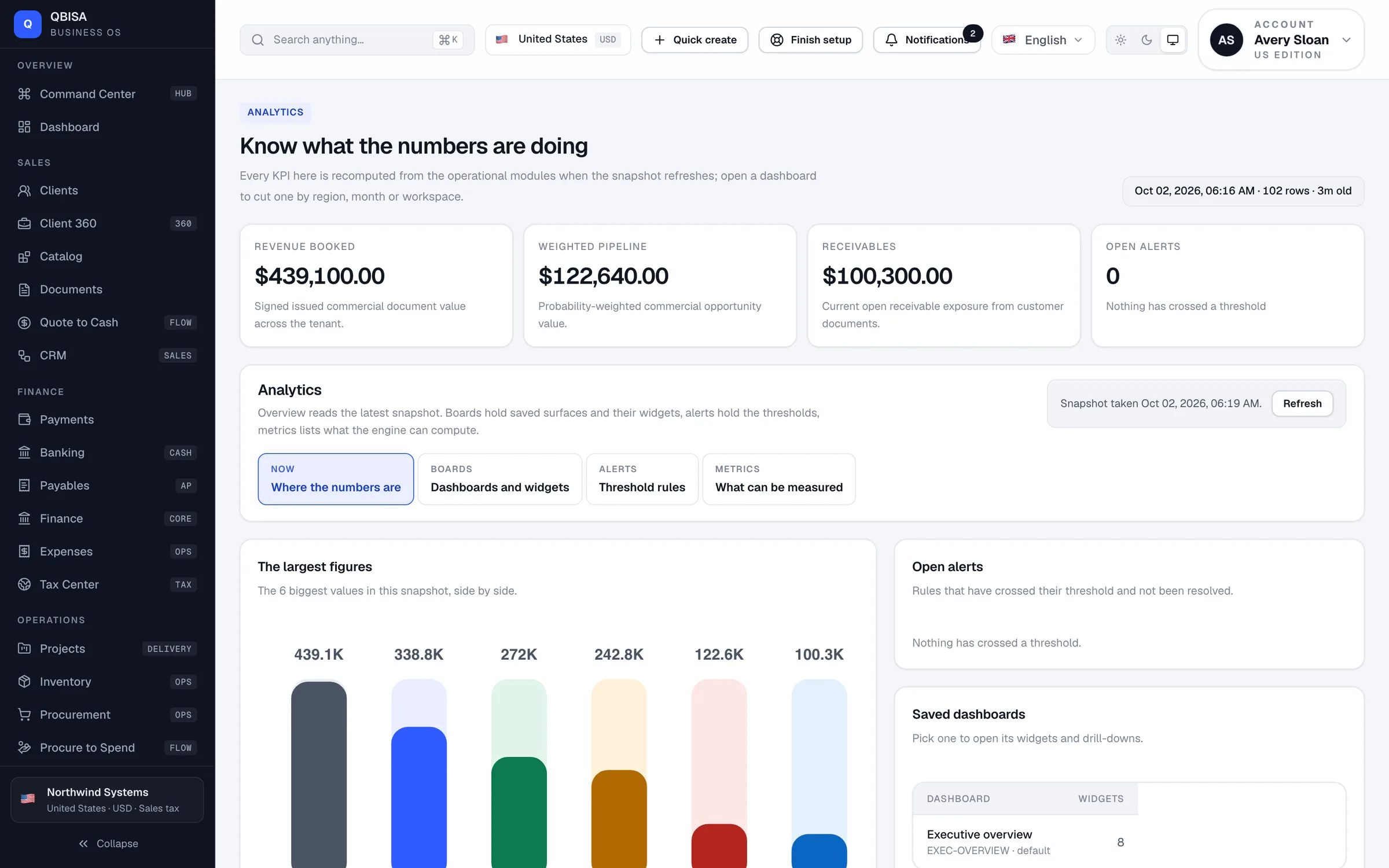1389x868 pixels.
Task: Open Clients via its people icon
Action: point(24,190)
